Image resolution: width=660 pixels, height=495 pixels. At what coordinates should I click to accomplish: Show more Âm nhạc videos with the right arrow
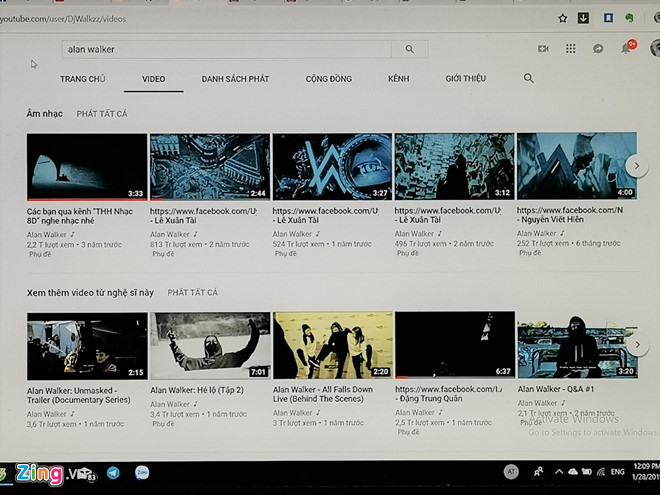tap(637, 166)
